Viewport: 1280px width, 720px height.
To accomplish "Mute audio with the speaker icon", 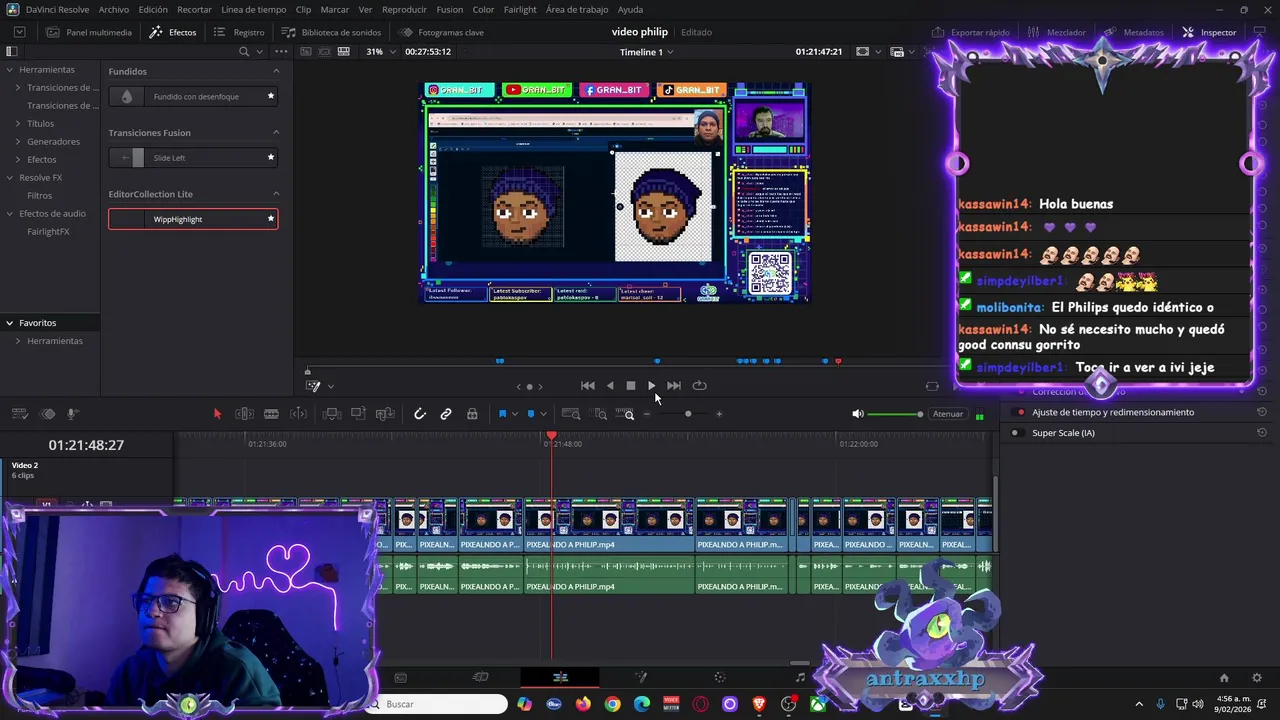I will pyautogui.click(x=857, y=414).
